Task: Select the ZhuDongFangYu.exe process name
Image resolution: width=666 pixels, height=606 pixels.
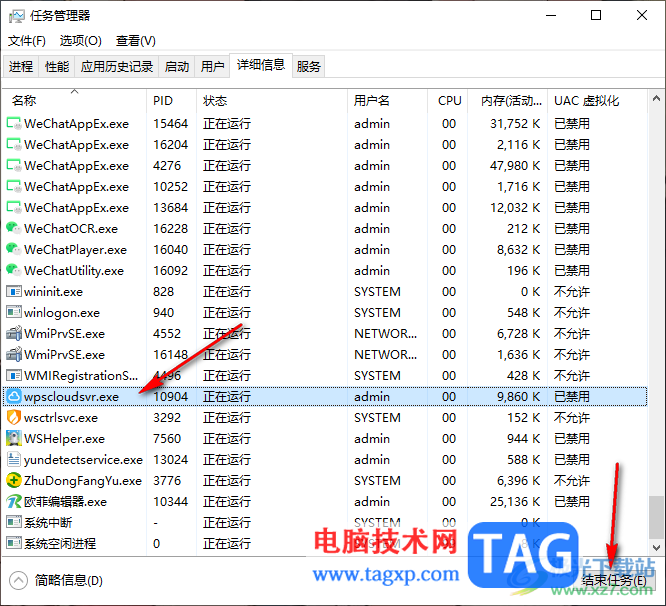Action: pos(83,480)
